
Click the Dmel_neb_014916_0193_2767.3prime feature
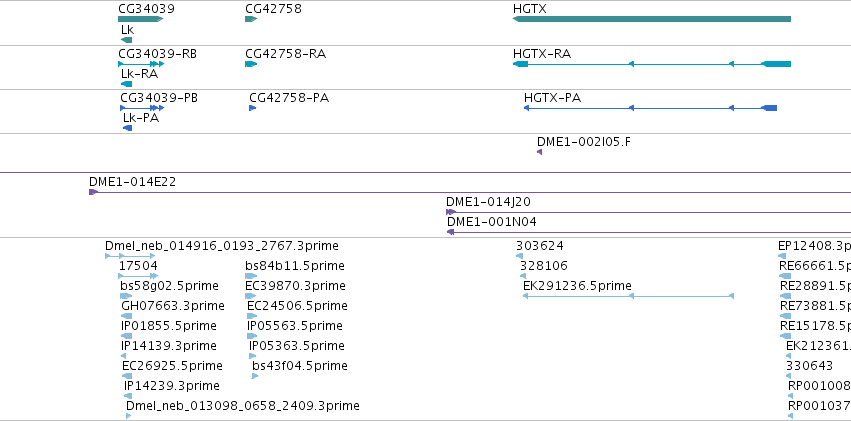[x=130, y=256]
